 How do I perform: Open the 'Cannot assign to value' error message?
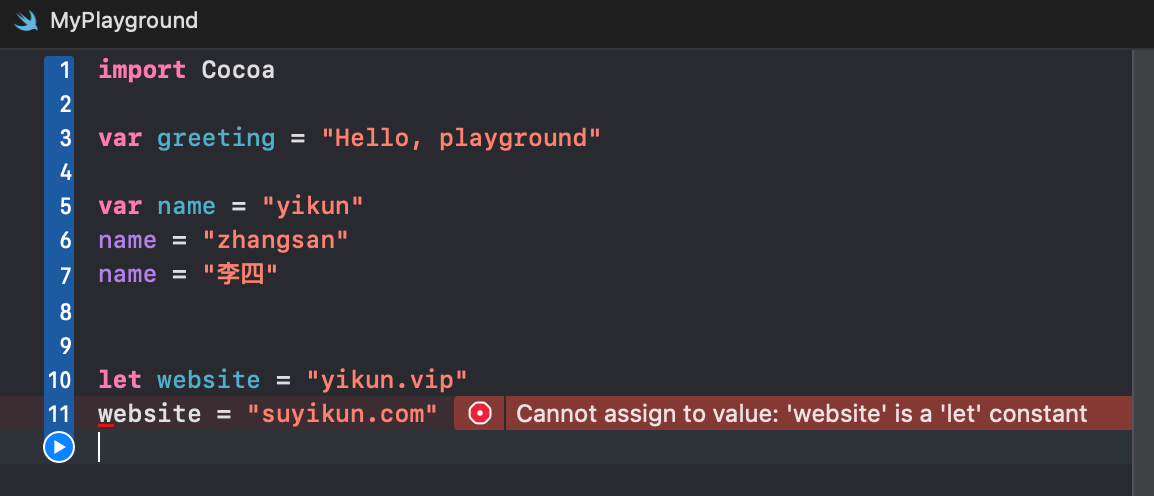[801, 413]
